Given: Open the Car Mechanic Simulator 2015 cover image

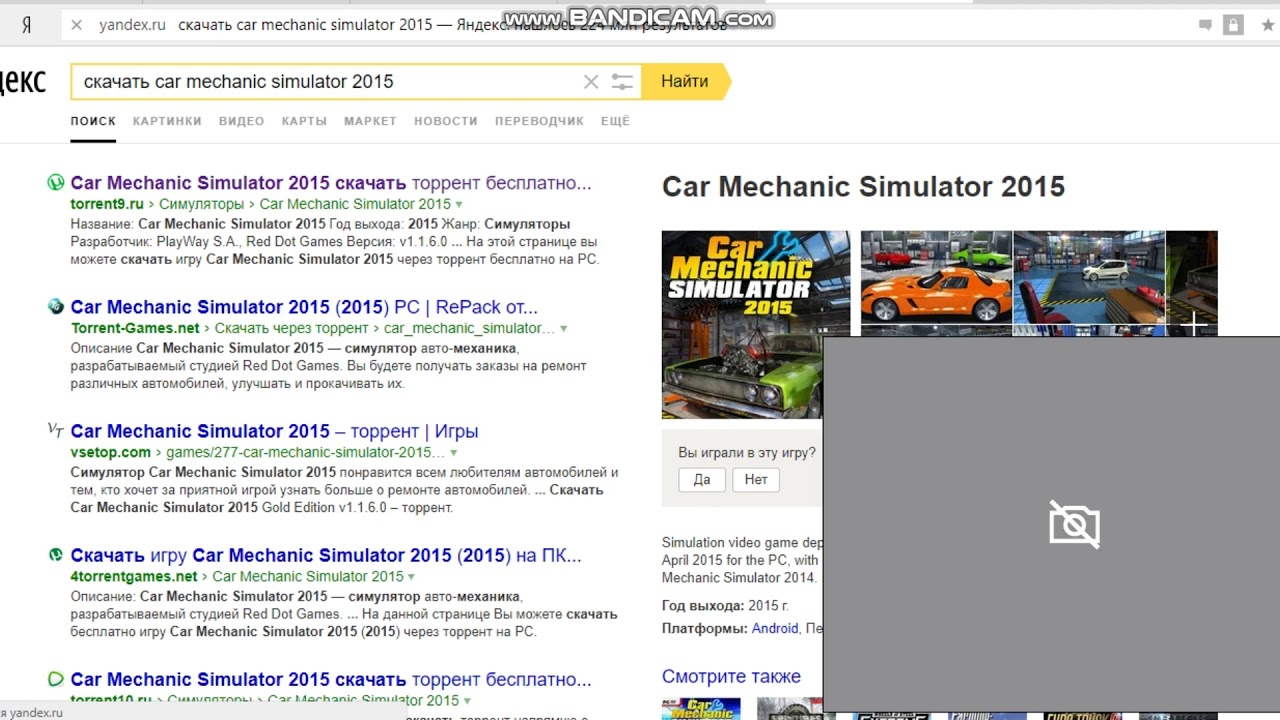Looking at the screenshot, I should tap(756, 325).
